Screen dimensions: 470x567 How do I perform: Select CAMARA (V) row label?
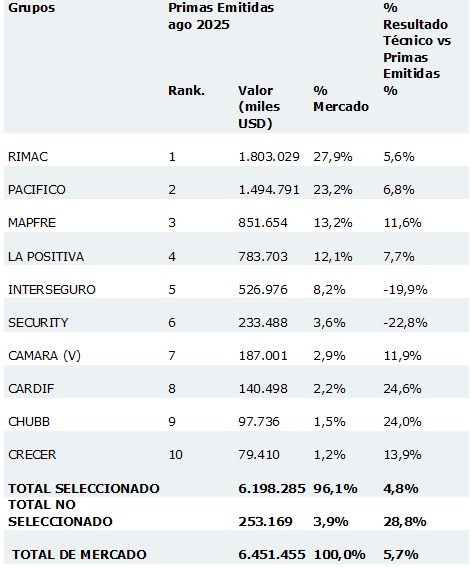(44, 355)
